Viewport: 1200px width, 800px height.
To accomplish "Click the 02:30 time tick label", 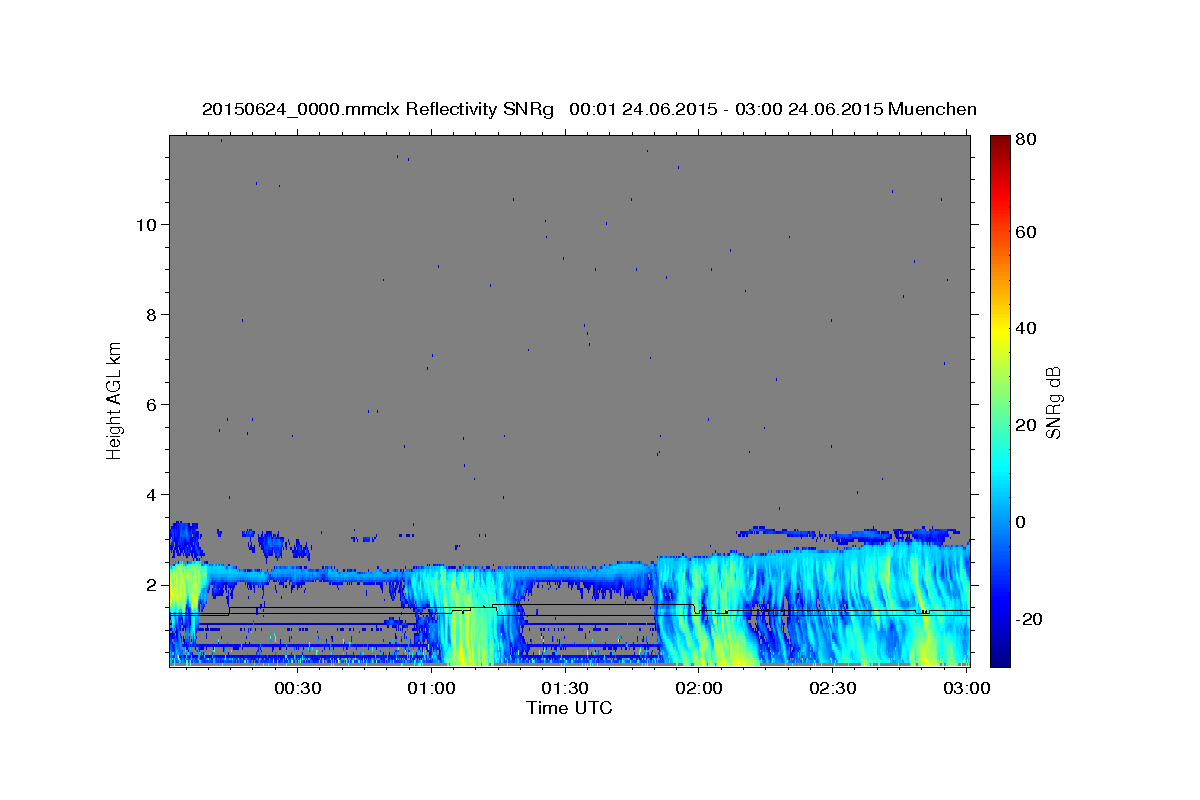I will tap(833, 688).
